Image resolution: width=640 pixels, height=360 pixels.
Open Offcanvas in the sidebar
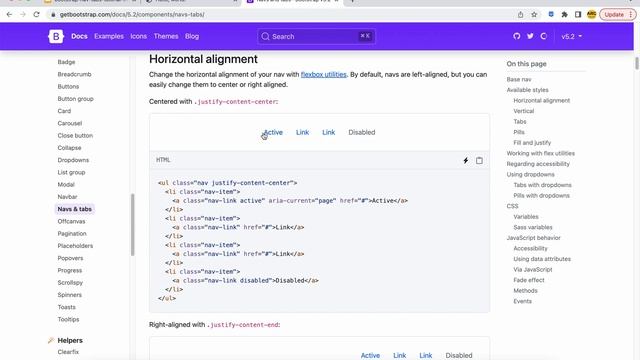(x=71, y=221)
